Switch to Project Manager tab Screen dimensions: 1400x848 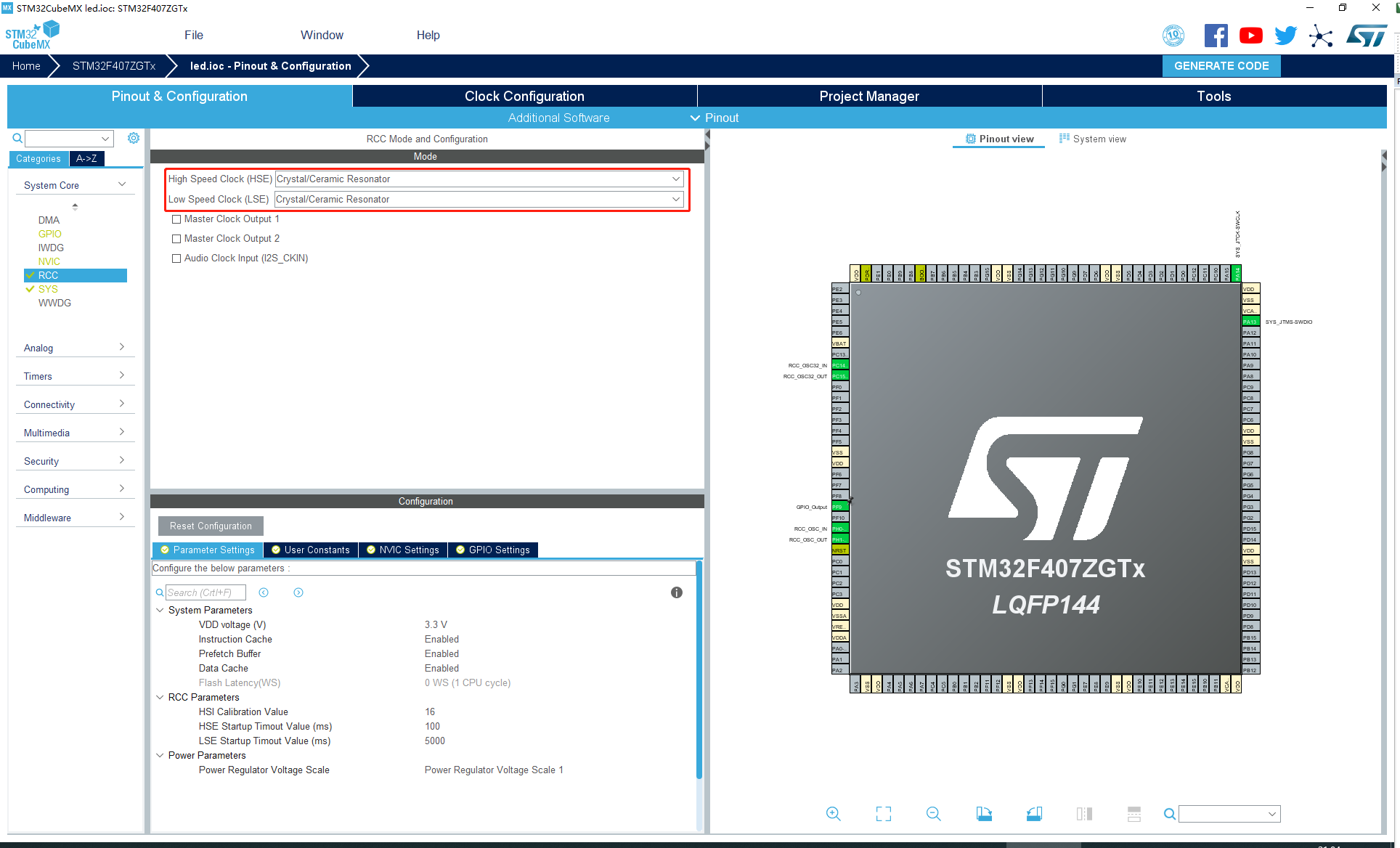pos(869,96)
